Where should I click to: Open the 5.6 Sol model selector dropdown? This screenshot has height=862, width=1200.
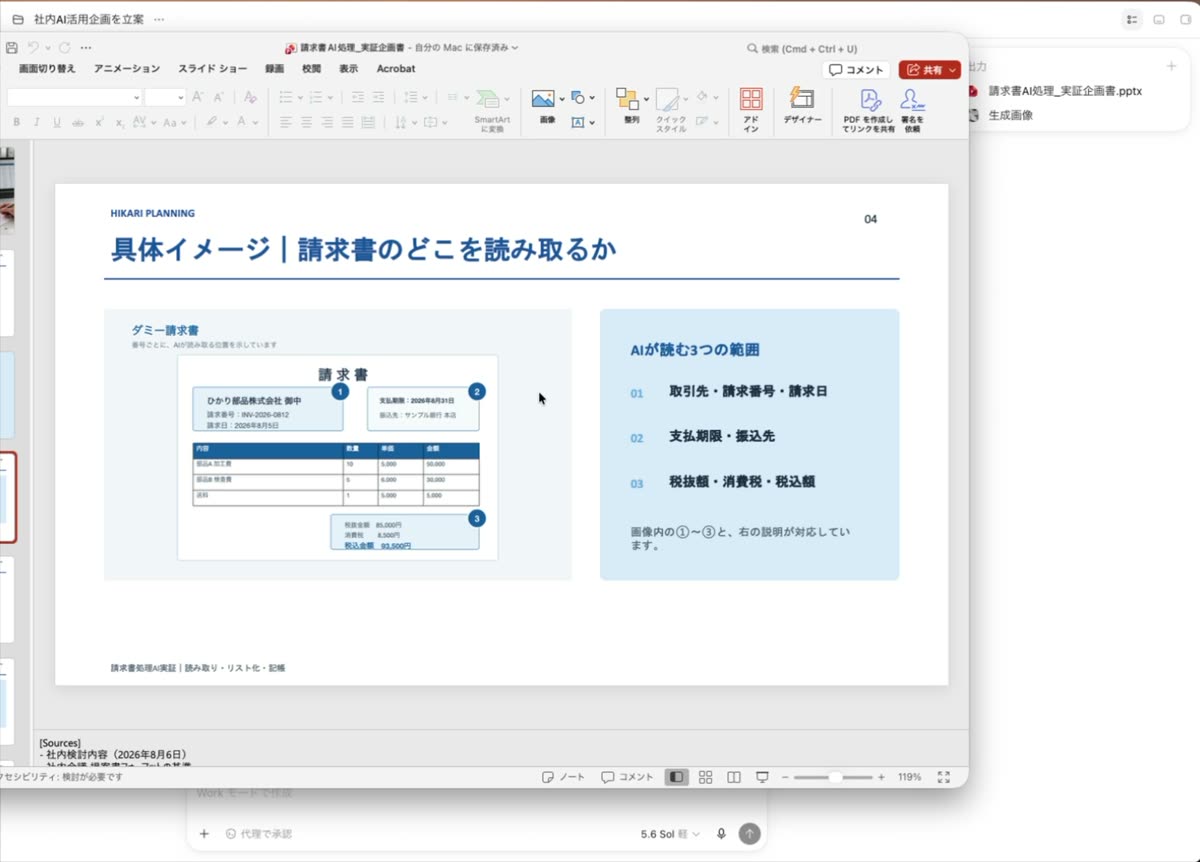670,834
